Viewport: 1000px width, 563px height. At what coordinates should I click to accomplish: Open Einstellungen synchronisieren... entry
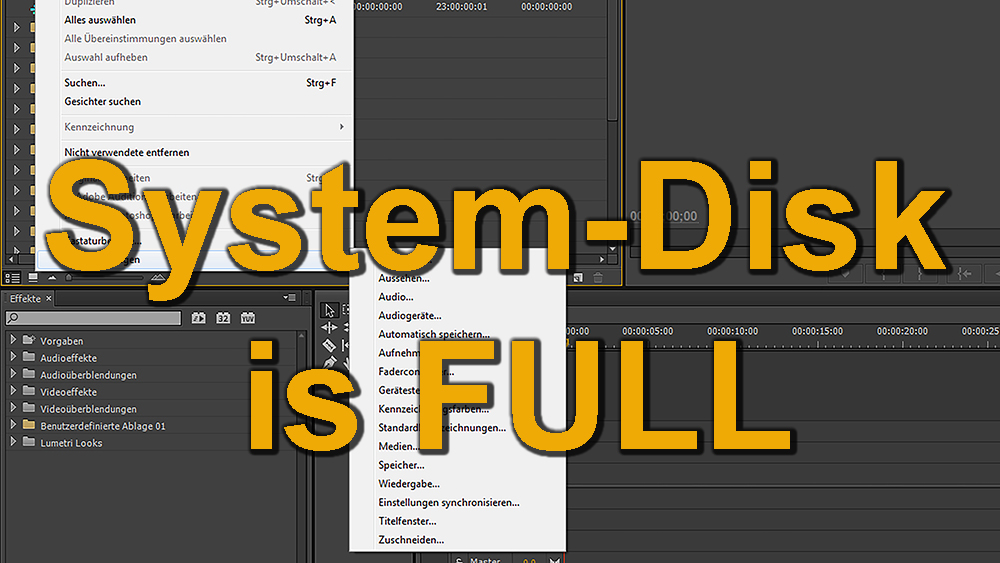[448, 502]
